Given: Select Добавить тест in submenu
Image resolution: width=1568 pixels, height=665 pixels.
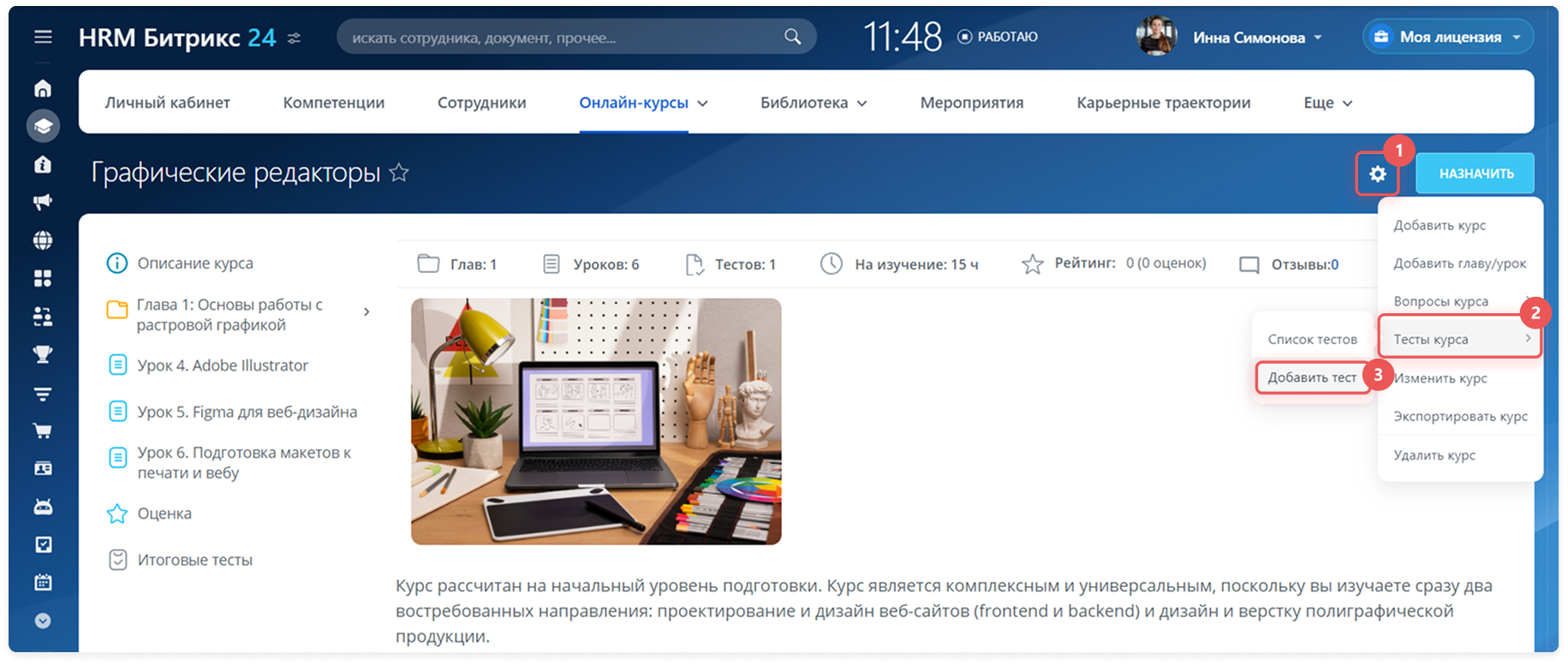Looking at the screenshot, I should (x=1311, y=377).
